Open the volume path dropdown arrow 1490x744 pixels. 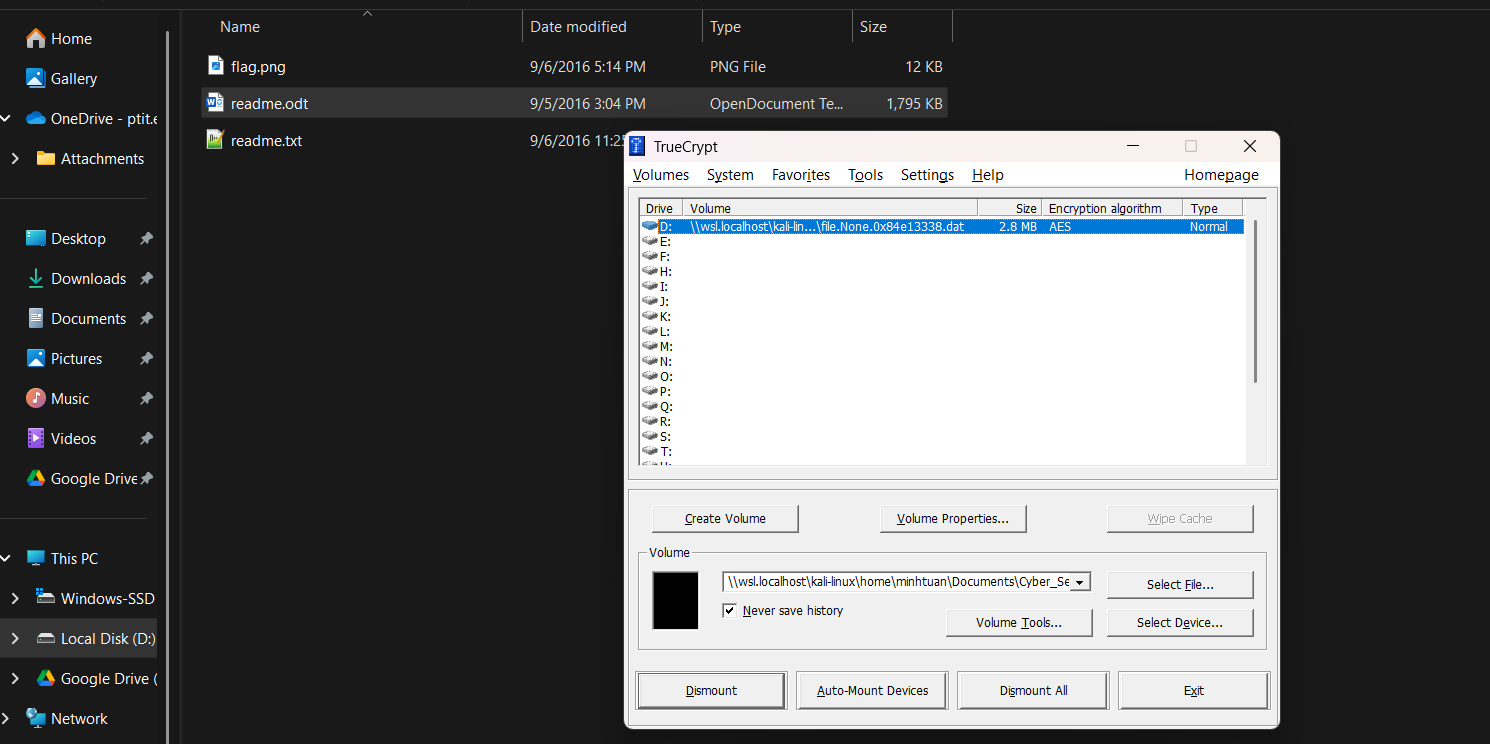coord(1080,582)
